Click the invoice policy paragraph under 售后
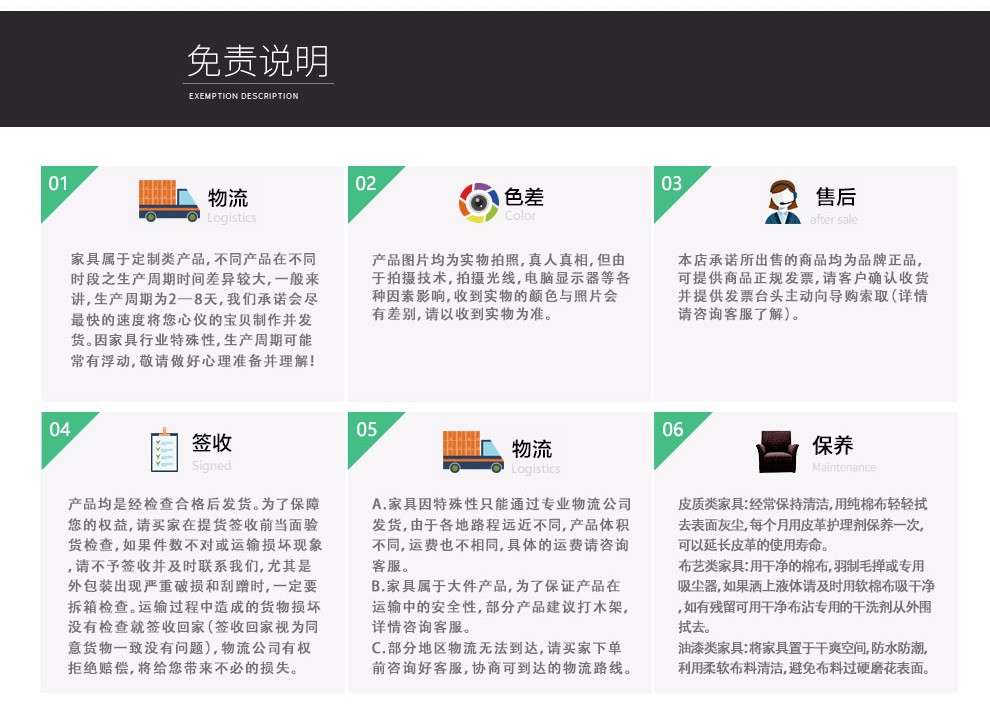This screenshot has width=990, height=728. pos(803,287)
